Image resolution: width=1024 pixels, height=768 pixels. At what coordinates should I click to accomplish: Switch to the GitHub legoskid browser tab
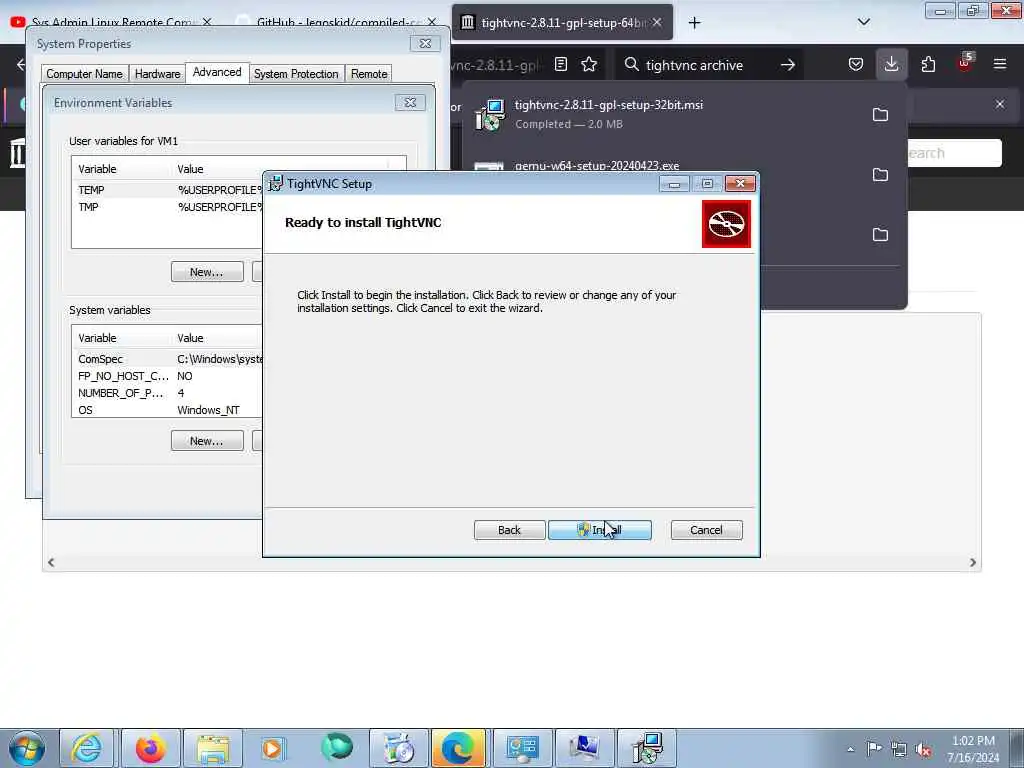click(x=336, y=22)
